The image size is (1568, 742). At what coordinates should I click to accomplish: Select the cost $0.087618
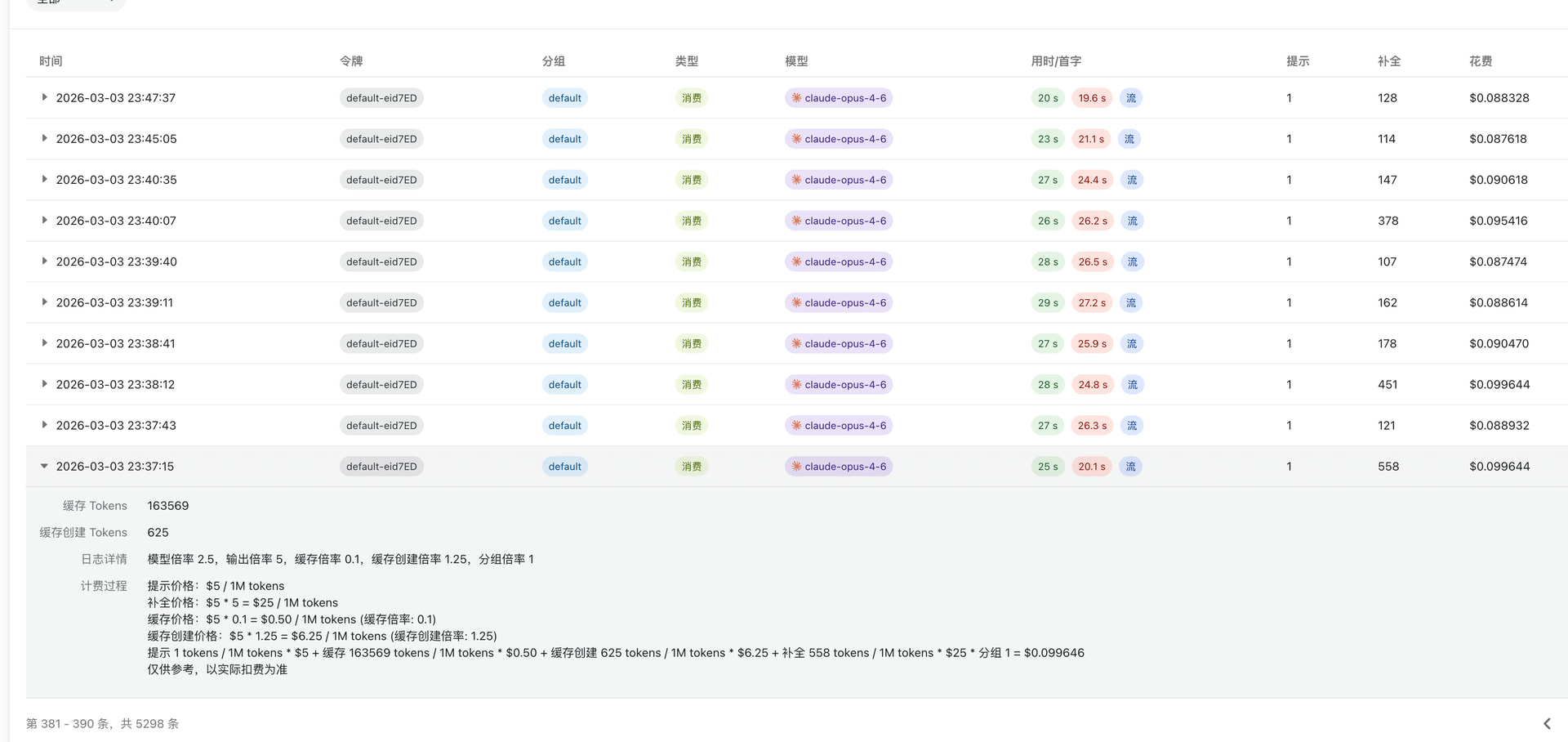coord(1498,139)
